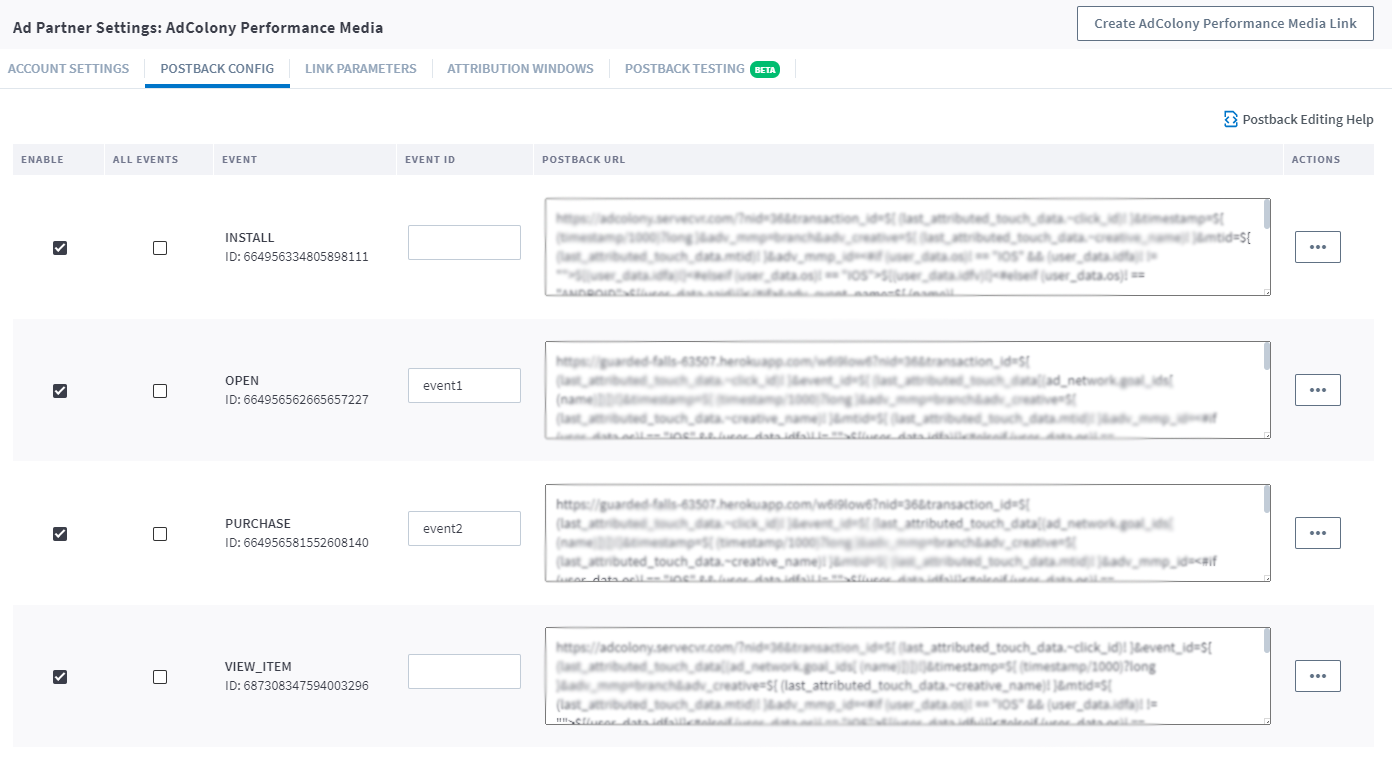Click the ID 687308347594003296 text
1392x762 pixels.
click(x=297, y=686)
